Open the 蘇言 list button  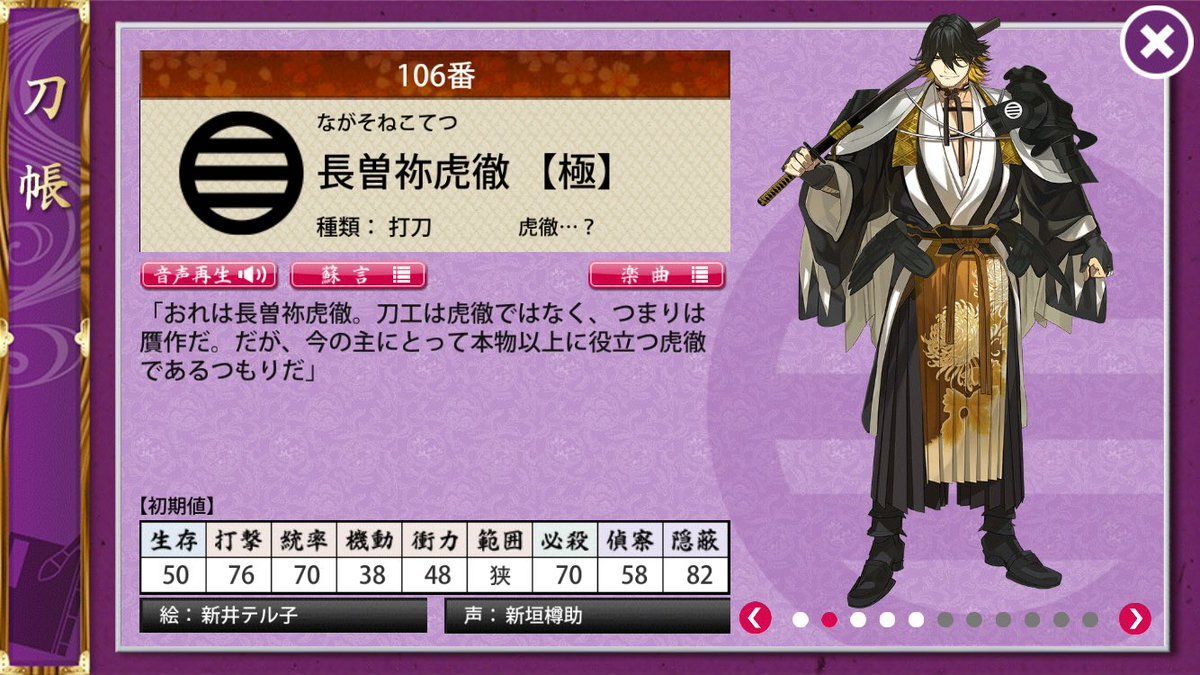tap(358, 275)
